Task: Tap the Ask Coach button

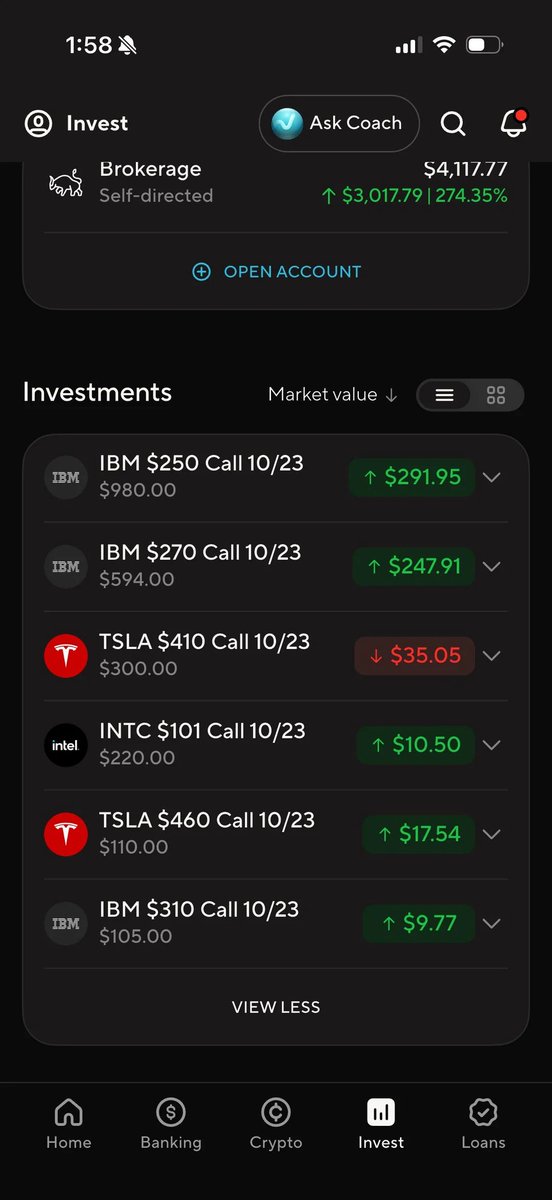Action: tap(339, 123)
